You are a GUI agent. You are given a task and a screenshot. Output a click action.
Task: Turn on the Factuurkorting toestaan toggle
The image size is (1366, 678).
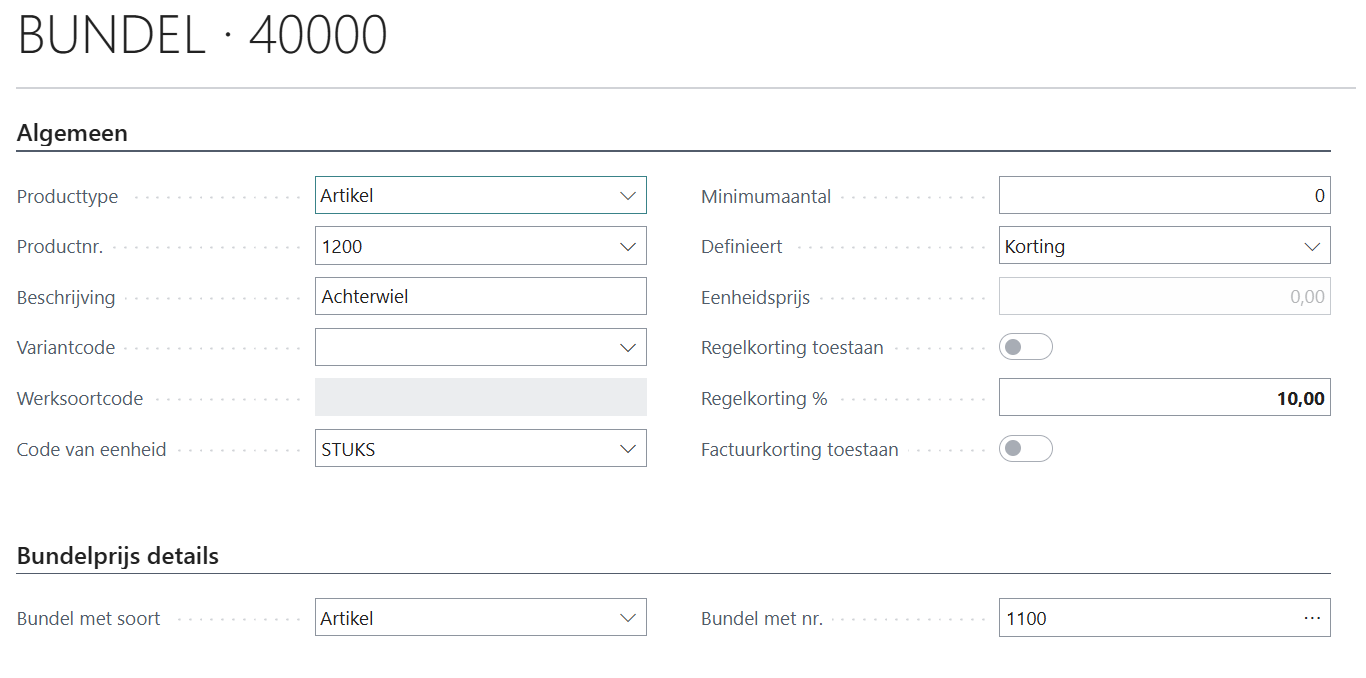(1025, 449)
